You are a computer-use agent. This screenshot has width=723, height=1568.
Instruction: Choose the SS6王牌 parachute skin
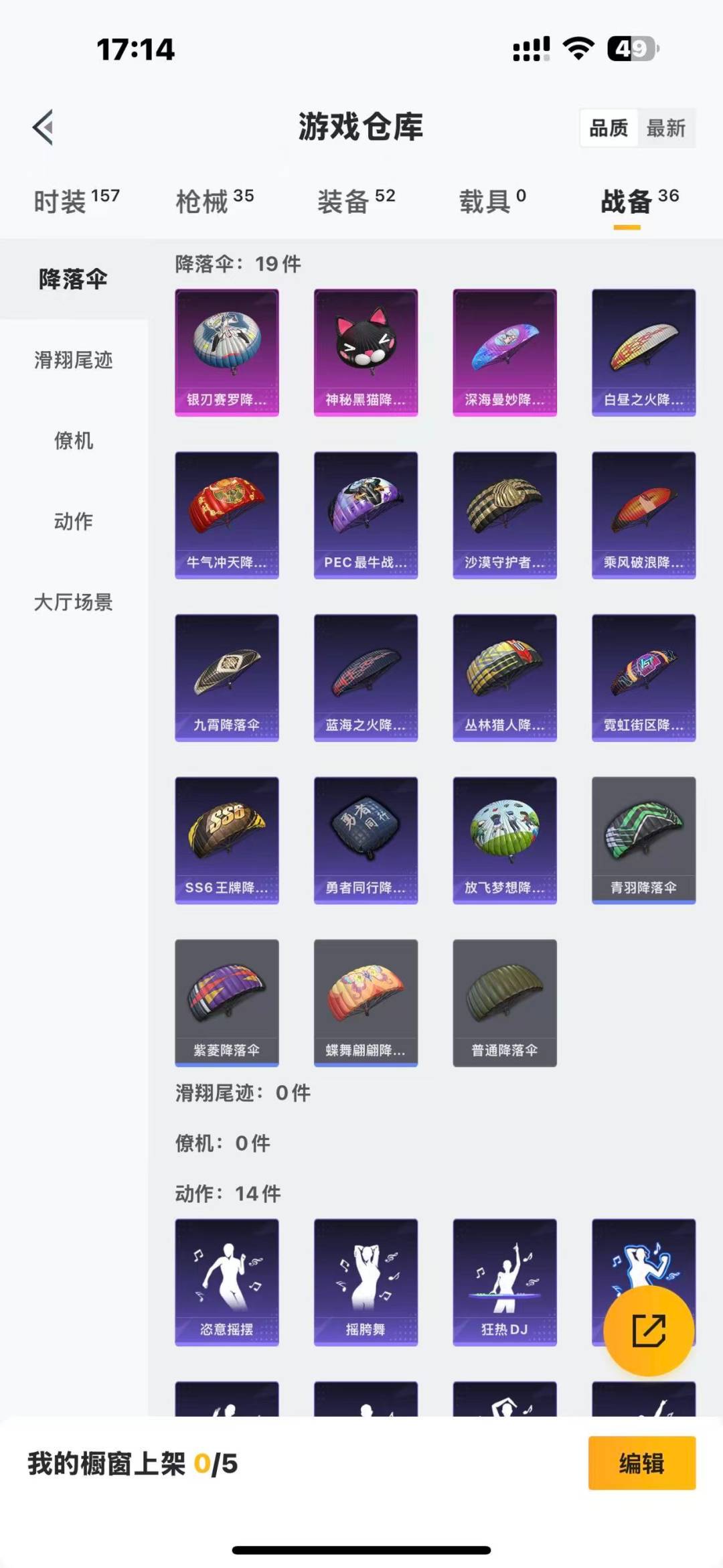227,840
